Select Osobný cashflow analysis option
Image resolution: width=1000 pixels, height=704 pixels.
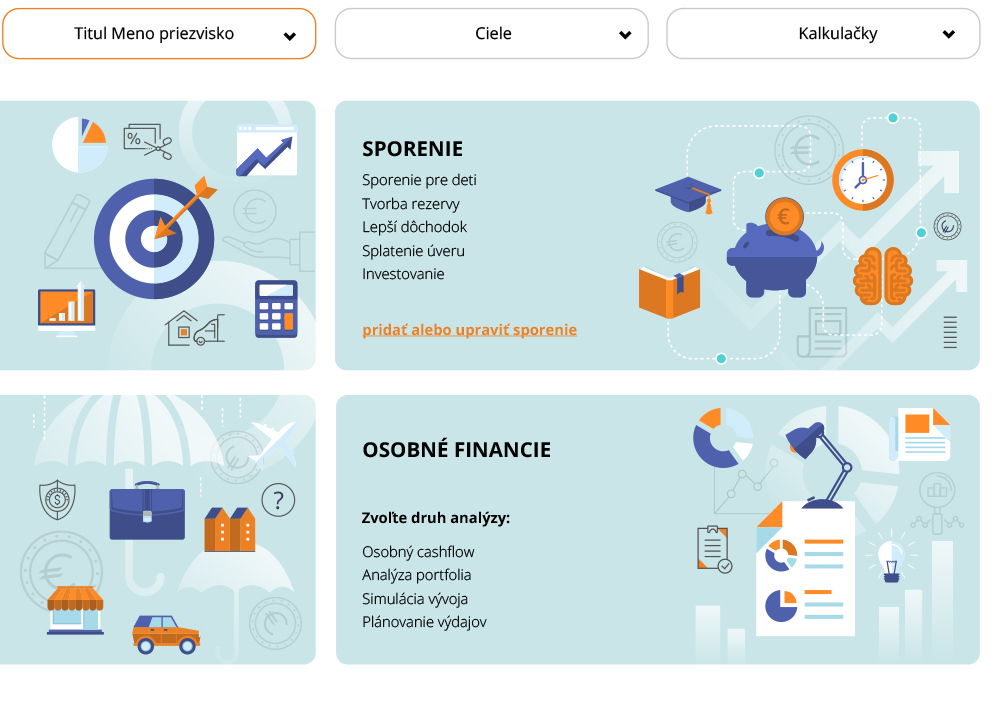pyautogui.click(x=418, y=551)
